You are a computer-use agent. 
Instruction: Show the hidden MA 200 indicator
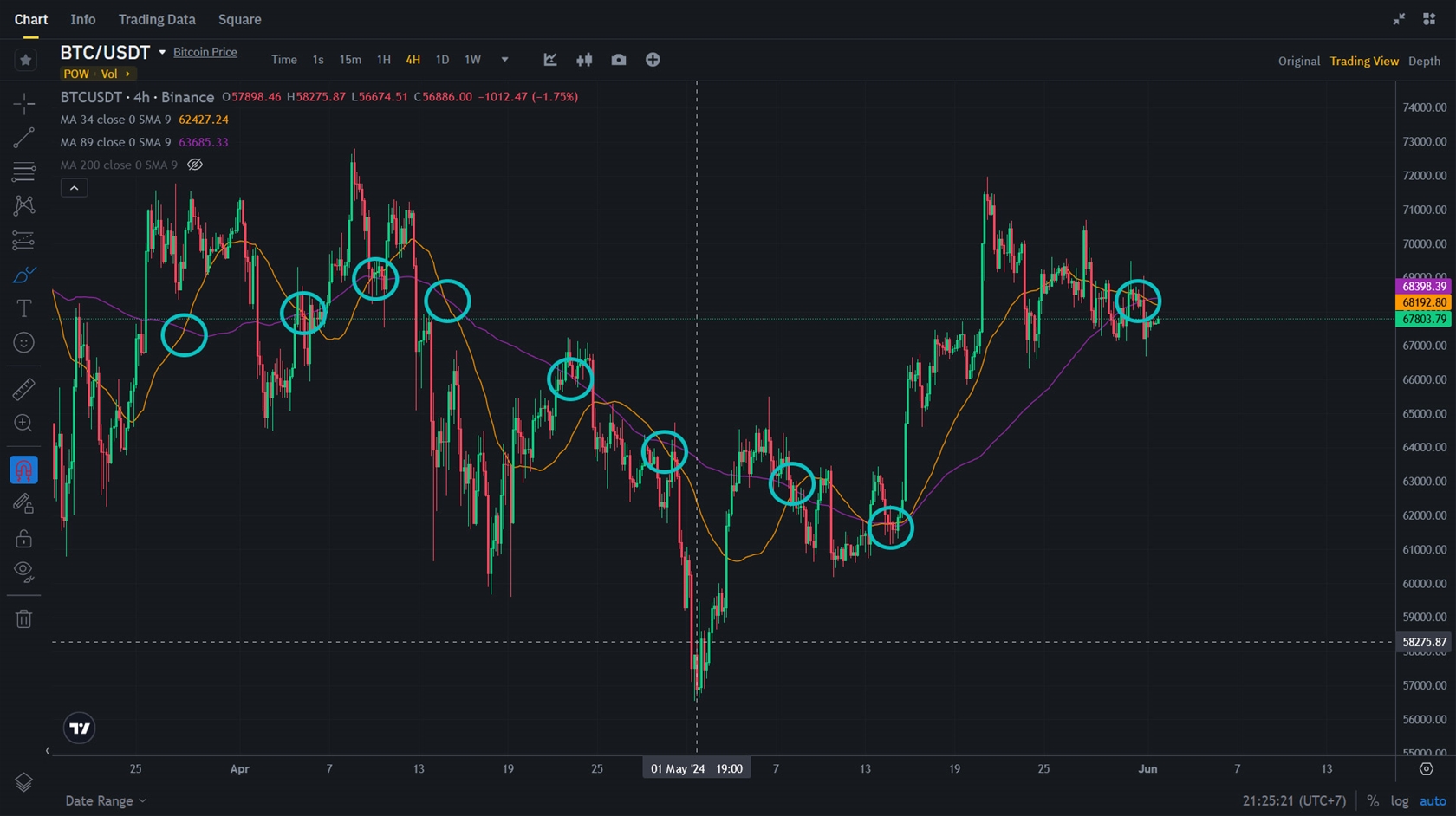195,165
